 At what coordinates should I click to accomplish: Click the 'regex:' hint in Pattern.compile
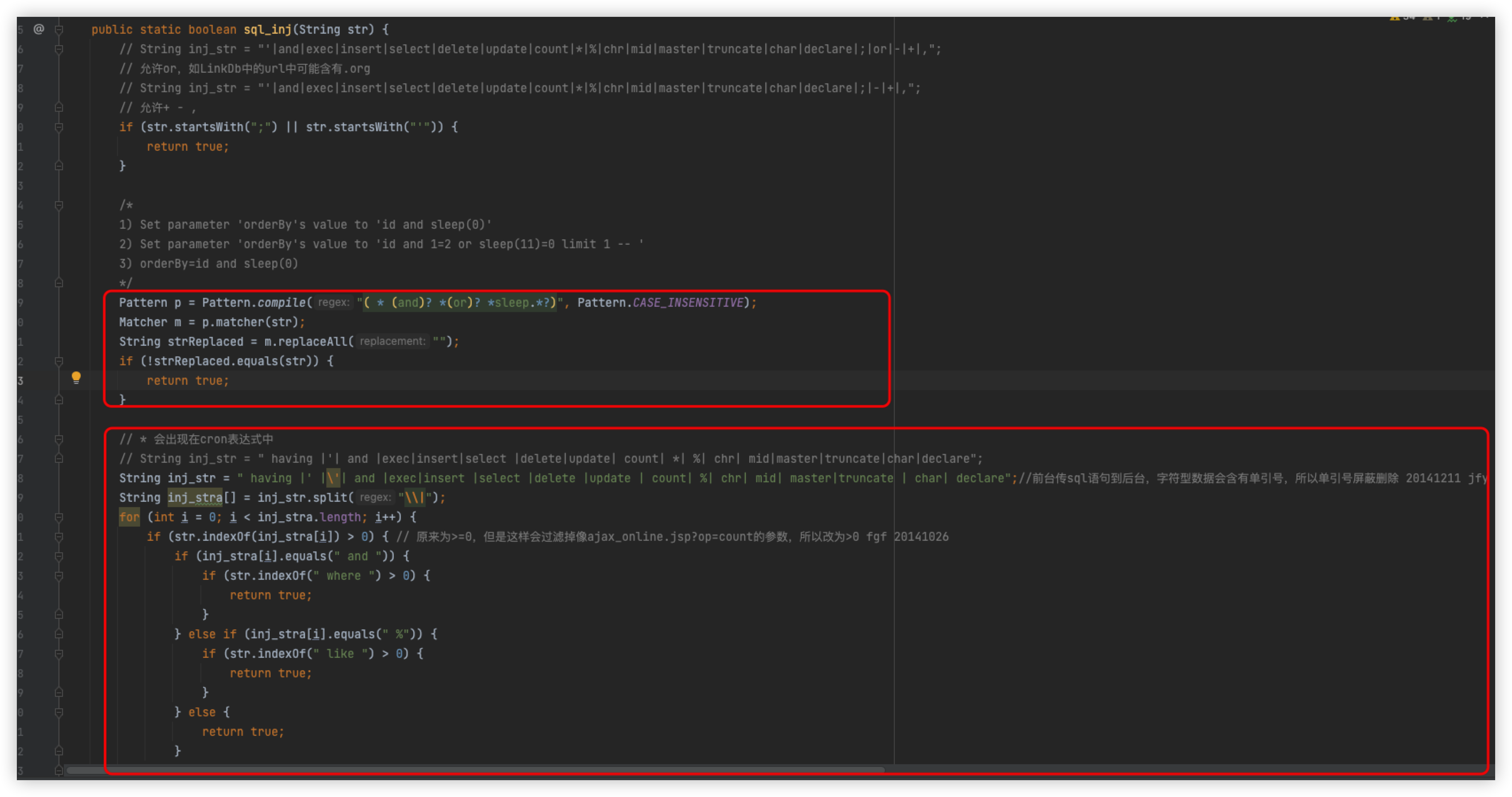333,302
